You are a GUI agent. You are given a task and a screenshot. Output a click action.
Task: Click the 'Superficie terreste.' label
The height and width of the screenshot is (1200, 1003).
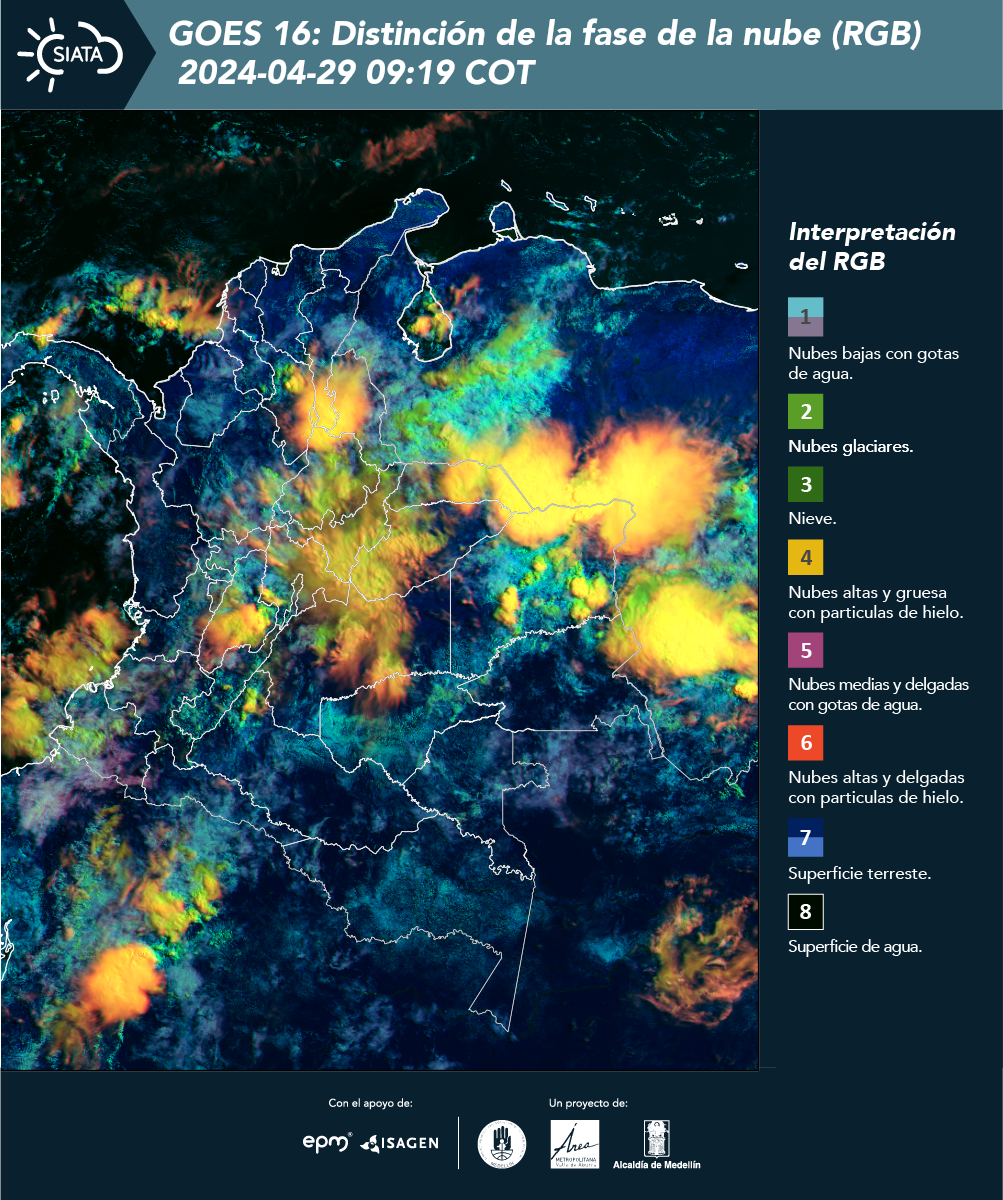[860, 874]
